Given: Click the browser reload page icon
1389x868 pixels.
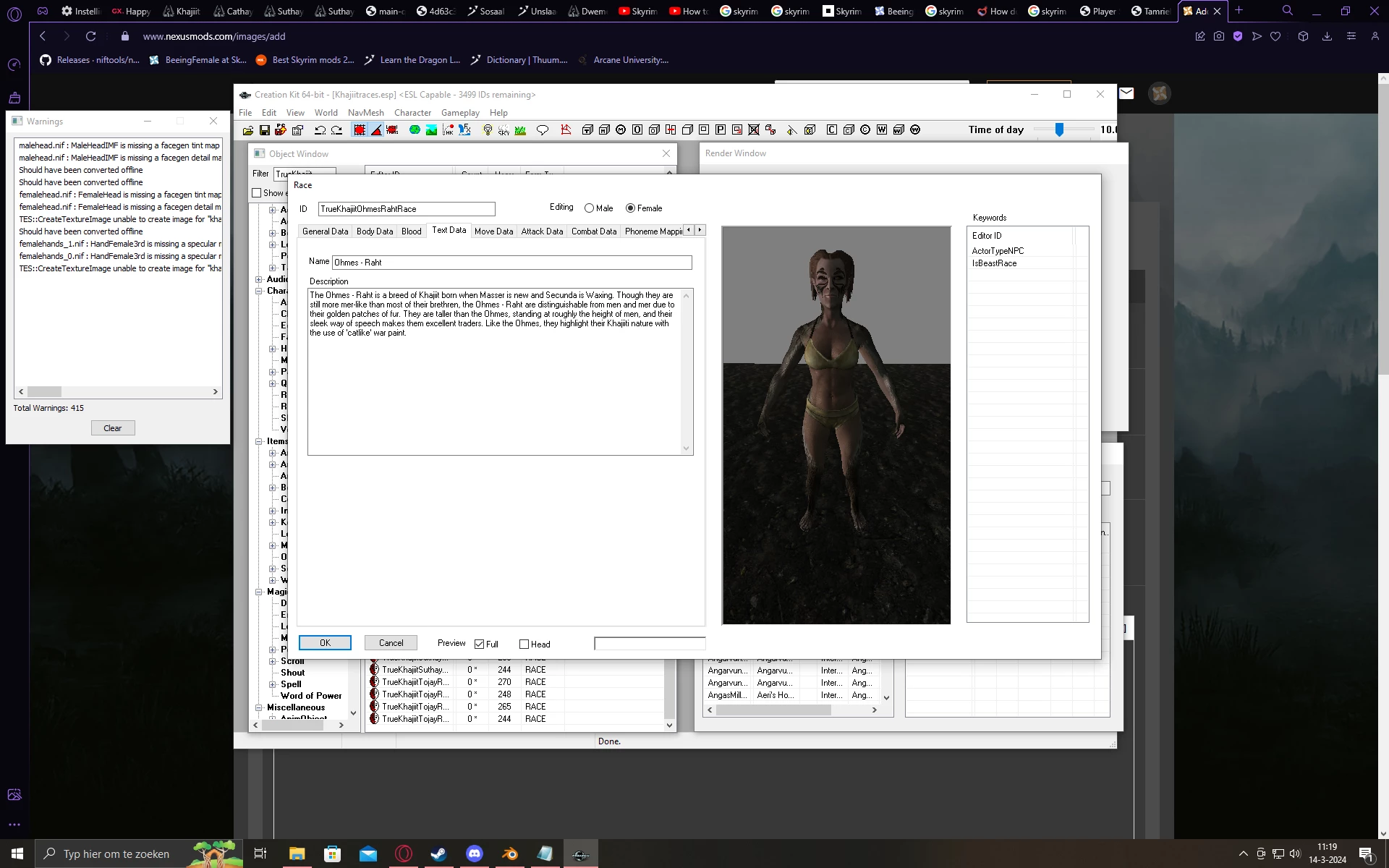Looking at the screenshot, I should pos(90,36).
